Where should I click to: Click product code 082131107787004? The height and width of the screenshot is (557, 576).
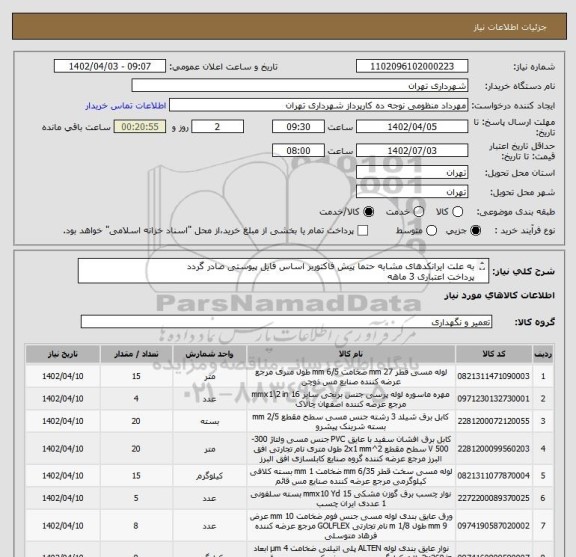point(493,476)
